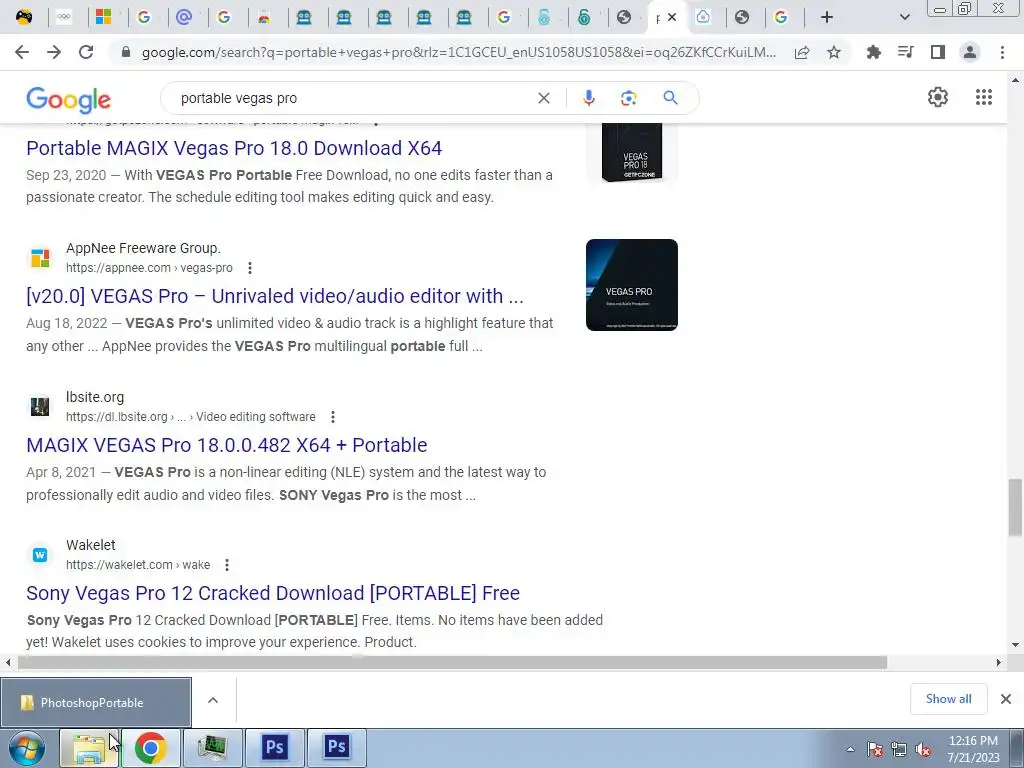Screen dimensions: 1024x768
Task: Open more options for AppNee result
Action: tap(249, 268)
